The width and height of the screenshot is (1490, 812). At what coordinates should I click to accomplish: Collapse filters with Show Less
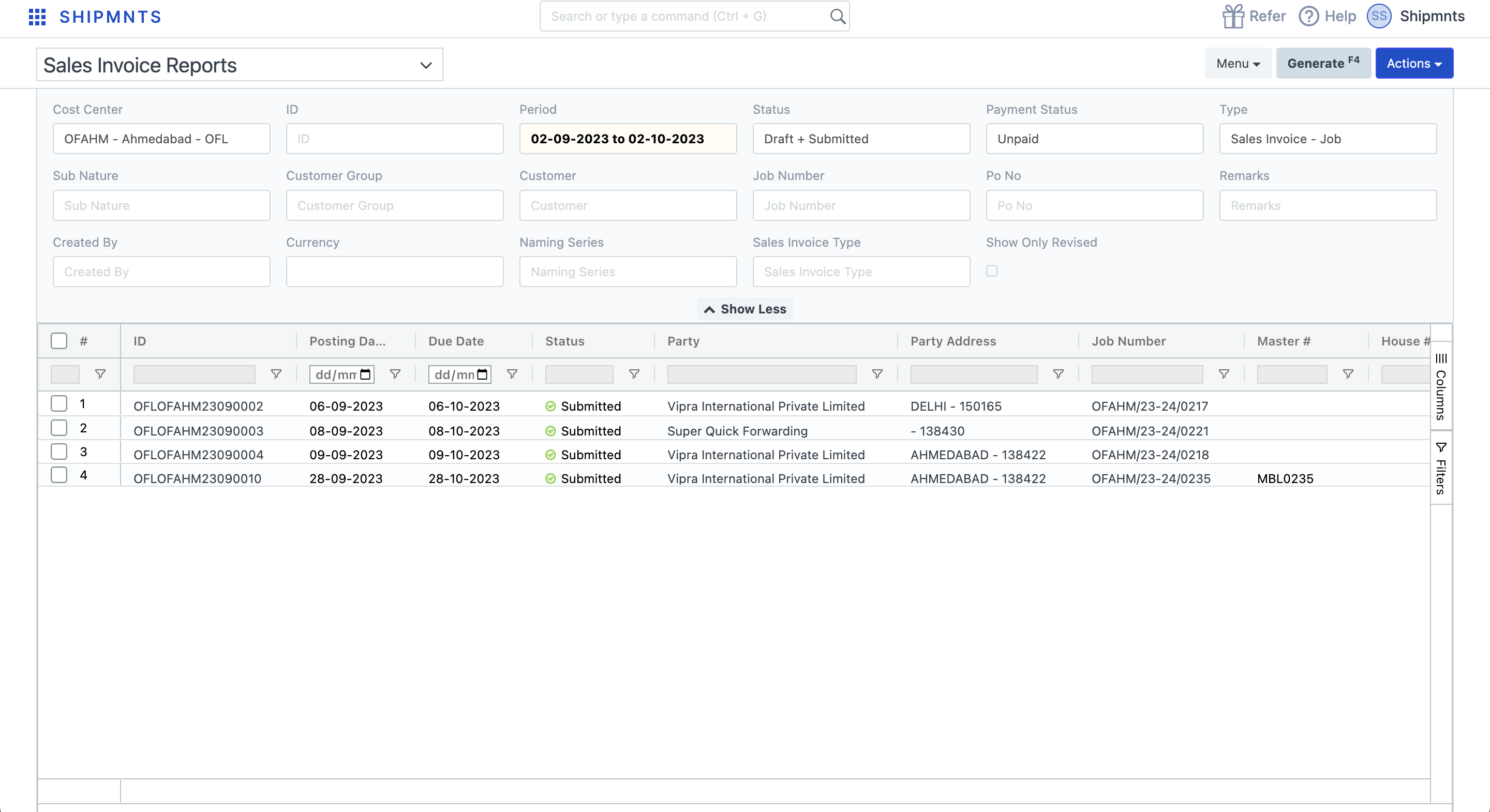tap(744, 309)
